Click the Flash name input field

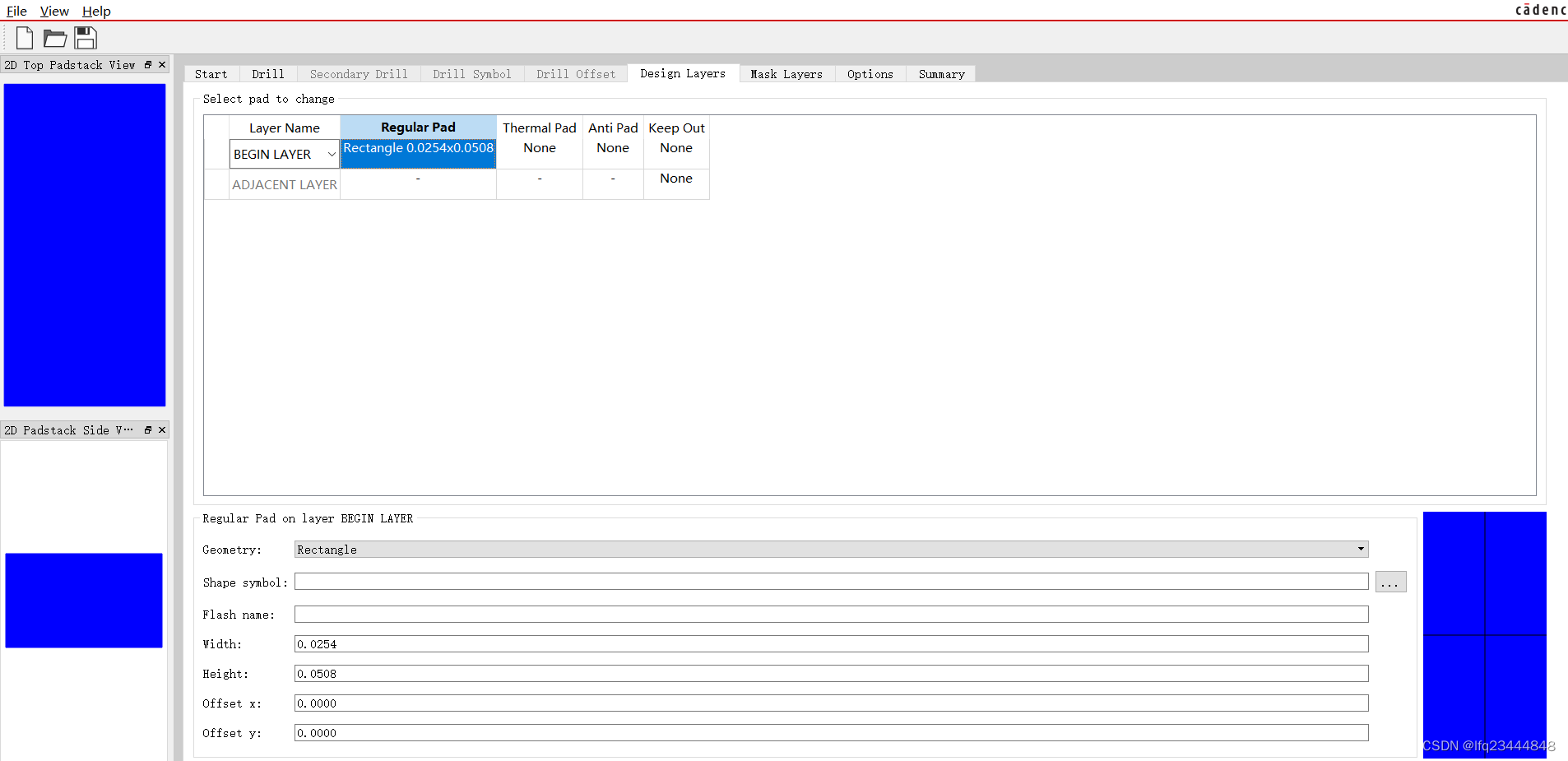(x=832, y=614)
